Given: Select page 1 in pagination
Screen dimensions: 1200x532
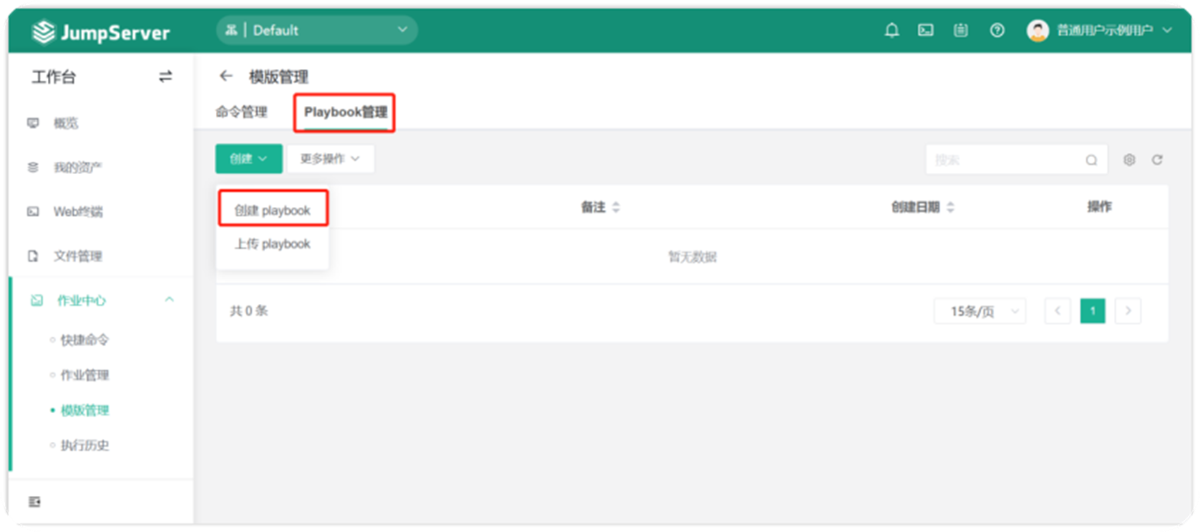Looking at the screenshot, I should coord(1093,311).
